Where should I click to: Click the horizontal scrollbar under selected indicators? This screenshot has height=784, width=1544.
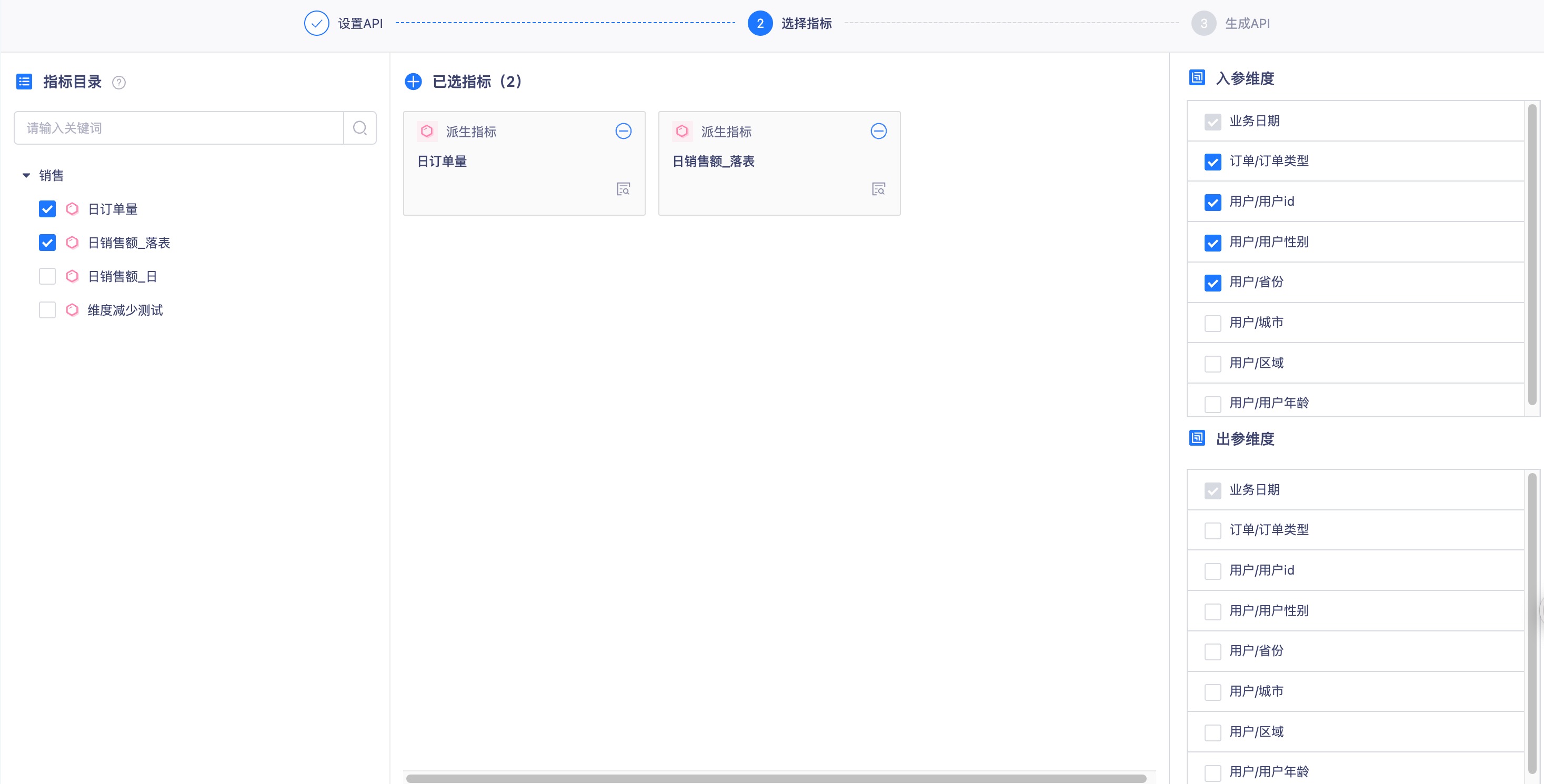(776, 778)
